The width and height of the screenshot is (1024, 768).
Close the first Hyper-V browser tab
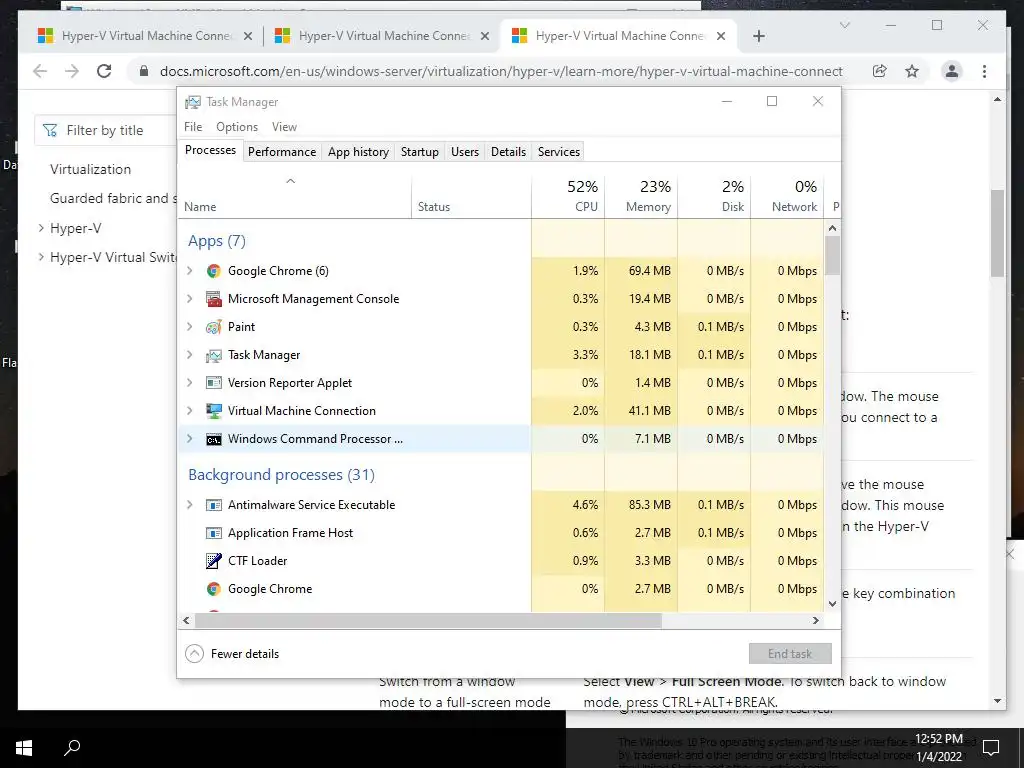(x=248, y=37)
